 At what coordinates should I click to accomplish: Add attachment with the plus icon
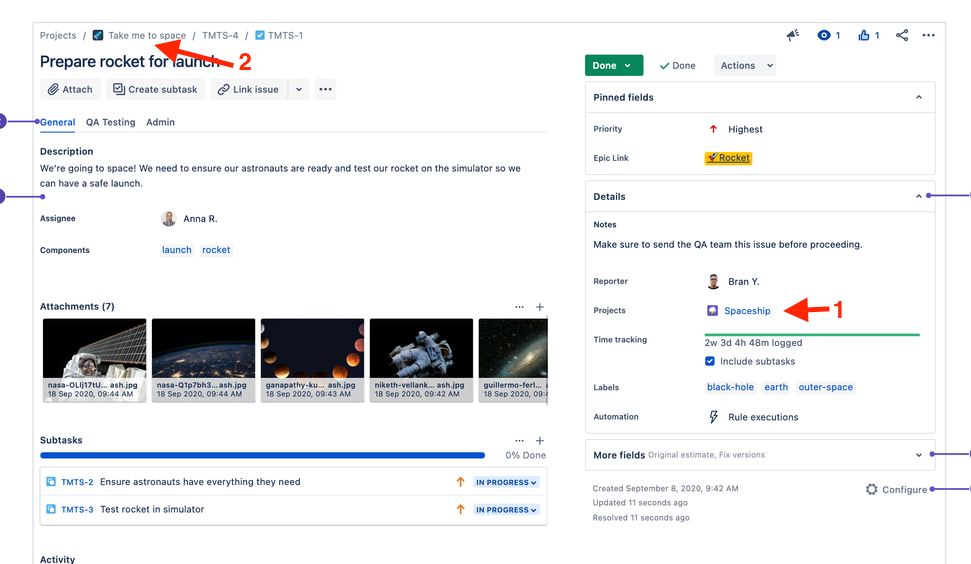(x=540, y=307)
